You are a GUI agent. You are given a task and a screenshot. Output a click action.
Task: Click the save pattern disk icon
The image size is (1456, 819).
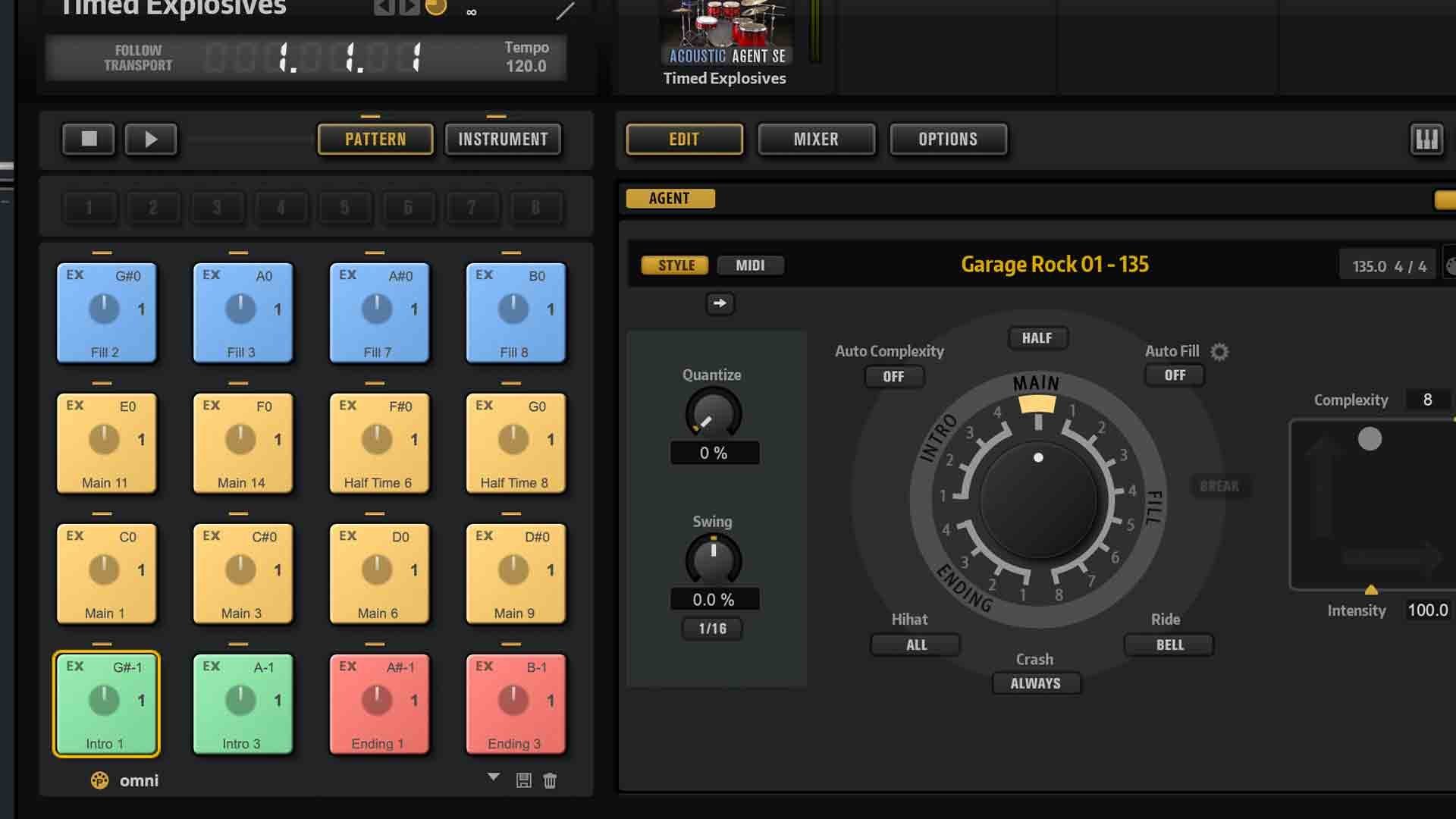523,780
